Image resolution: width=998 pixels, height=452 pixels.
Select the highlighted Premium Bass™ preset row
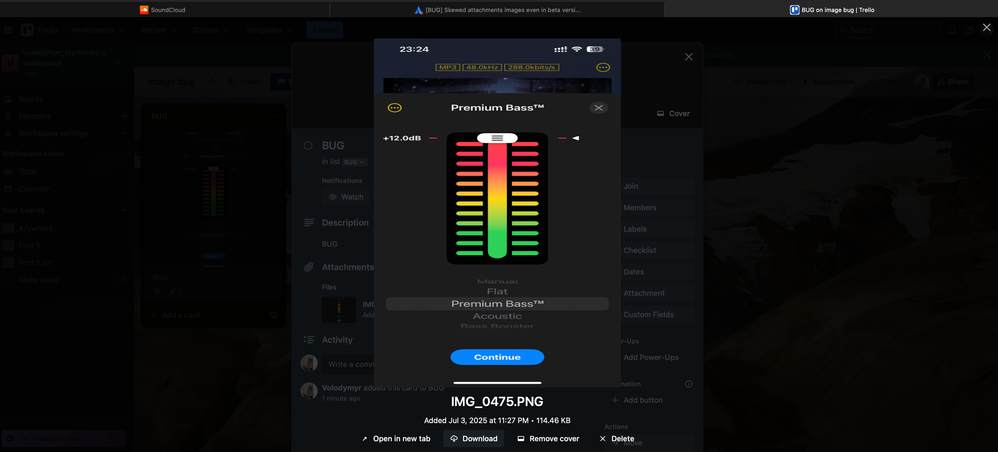(497, 304)
